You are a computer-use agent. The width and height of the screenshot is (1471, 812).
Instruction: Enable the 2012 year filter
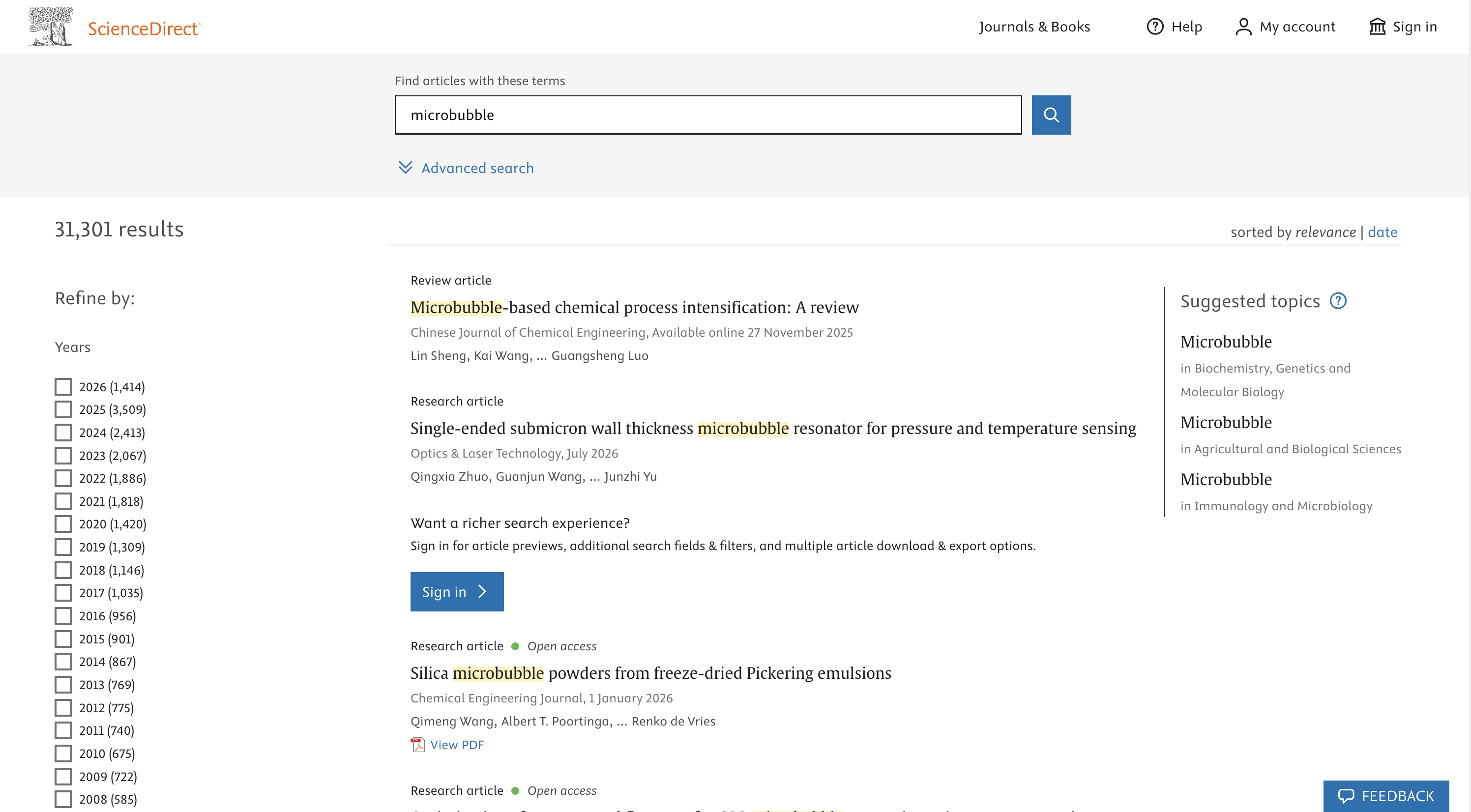tap(63, 707)
